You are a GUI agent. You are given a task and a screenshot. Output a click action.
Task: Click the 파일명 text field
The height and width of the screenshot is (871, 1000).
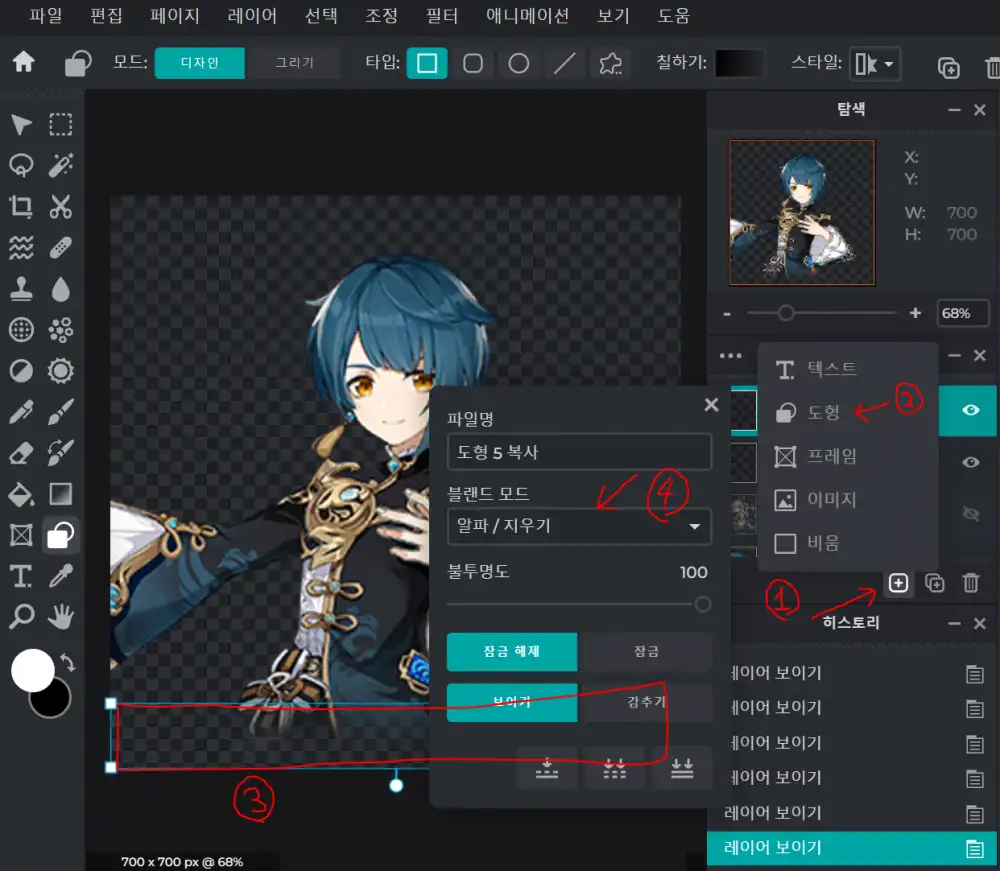pyautogui.click(x=579, y=452)
